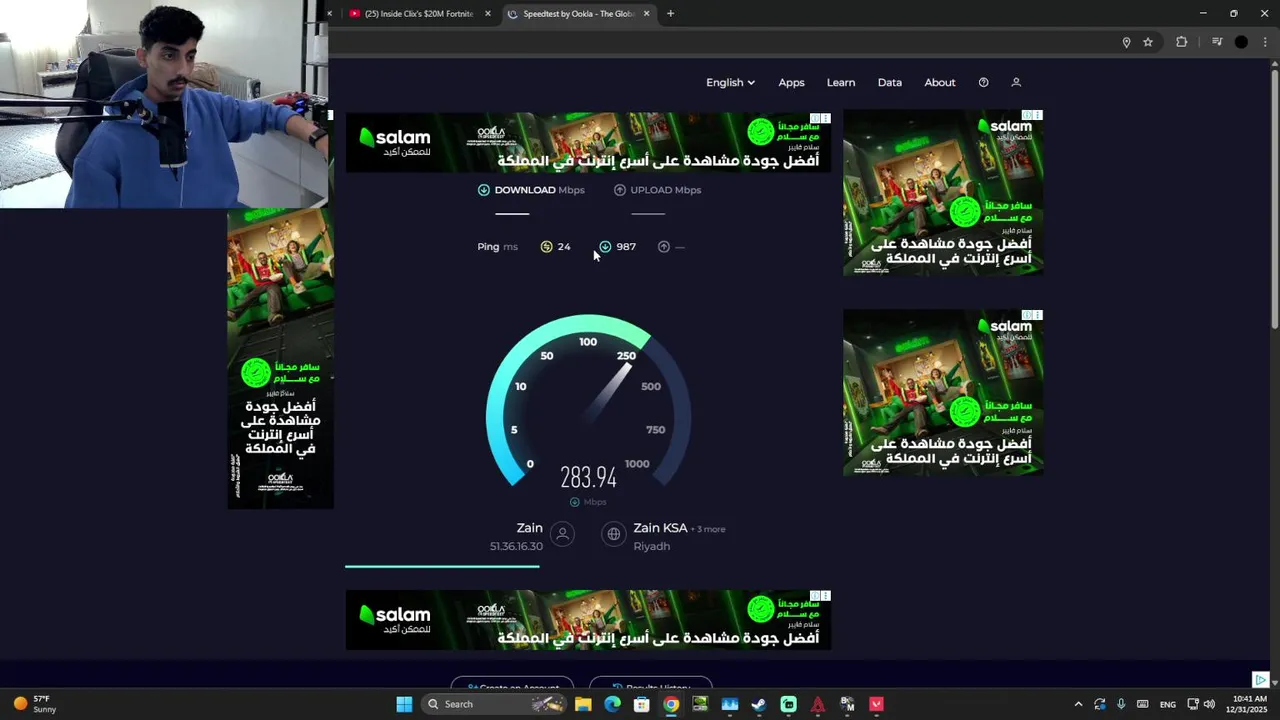The width and height of the screenshot is (1280, 720).
Task: Open Microsoft Edge from taskbar
Action: point(612,704)
